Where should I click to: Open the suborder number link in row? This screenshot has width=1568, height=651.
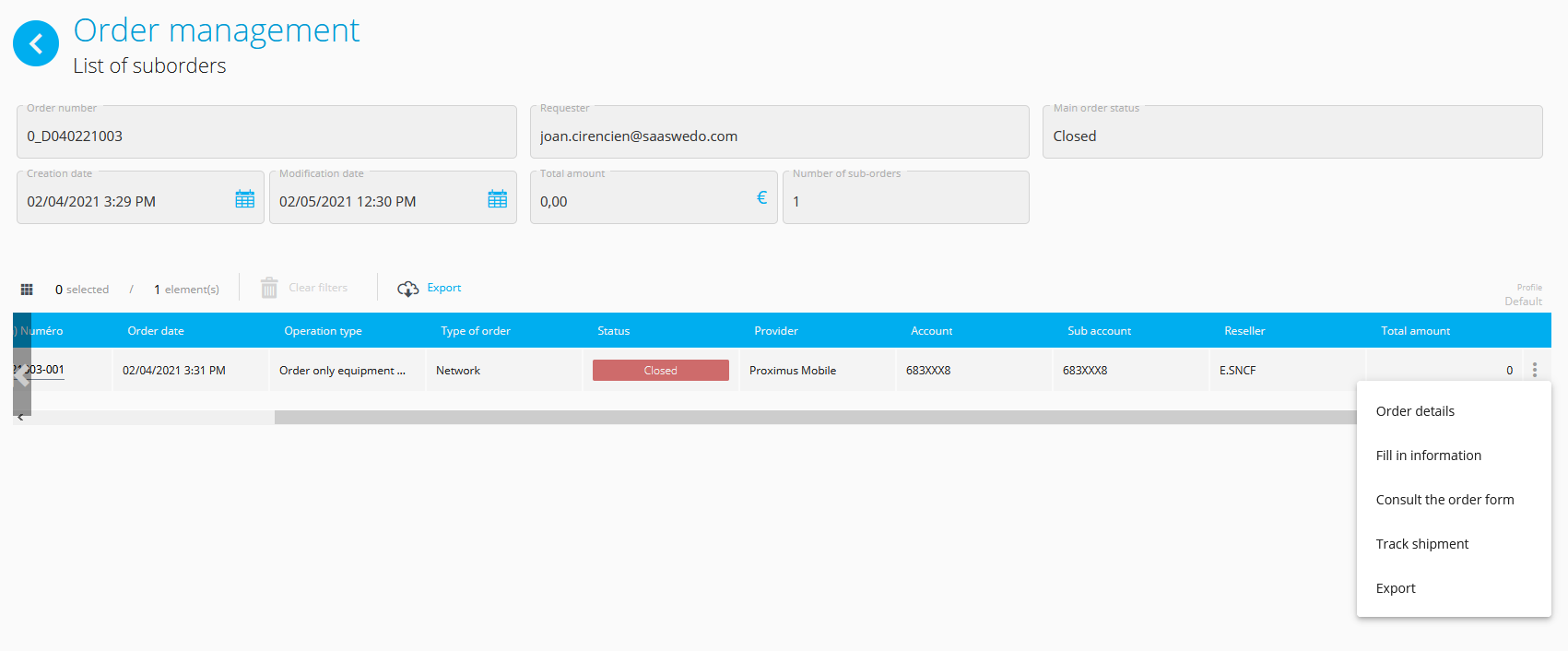[46, 370]
